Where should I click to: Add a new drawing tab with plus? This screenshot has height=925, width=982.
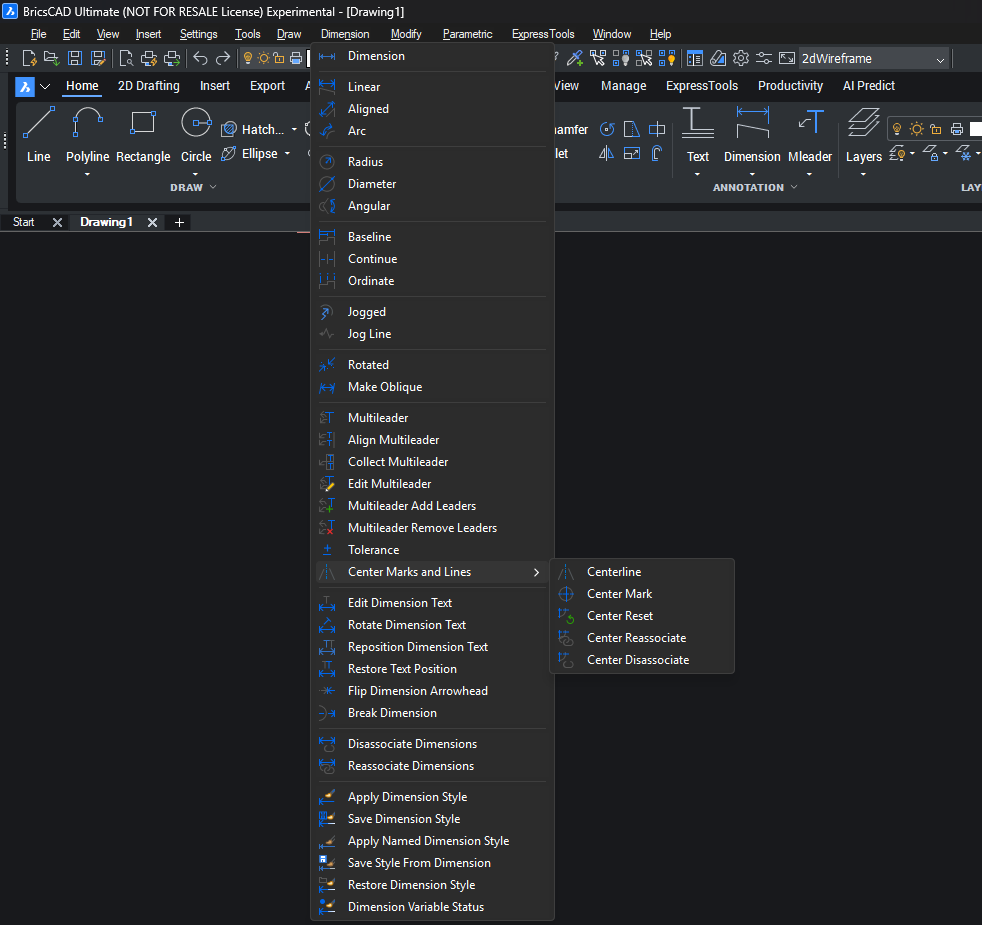(179, 222)
